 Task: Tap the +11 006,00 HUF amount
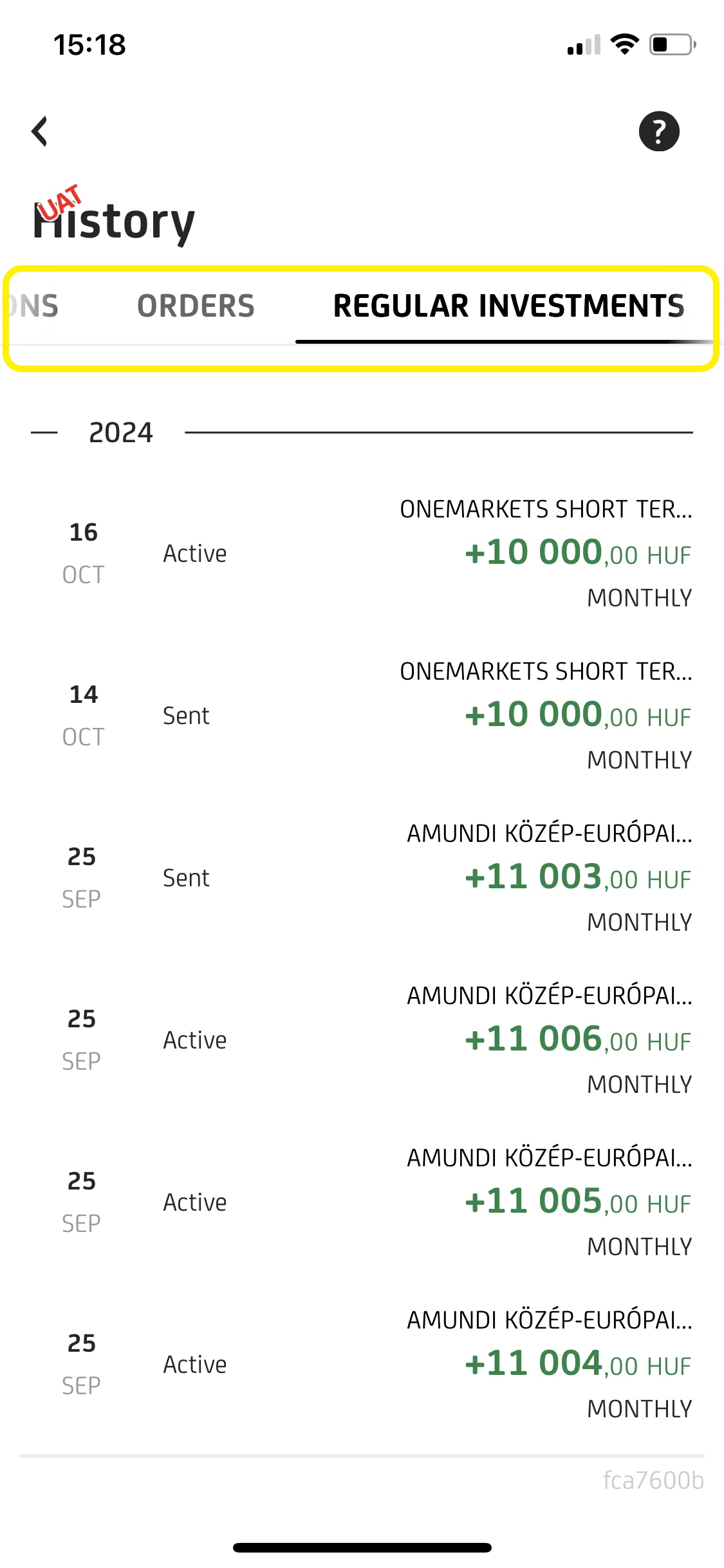[x=577, y=1039]
